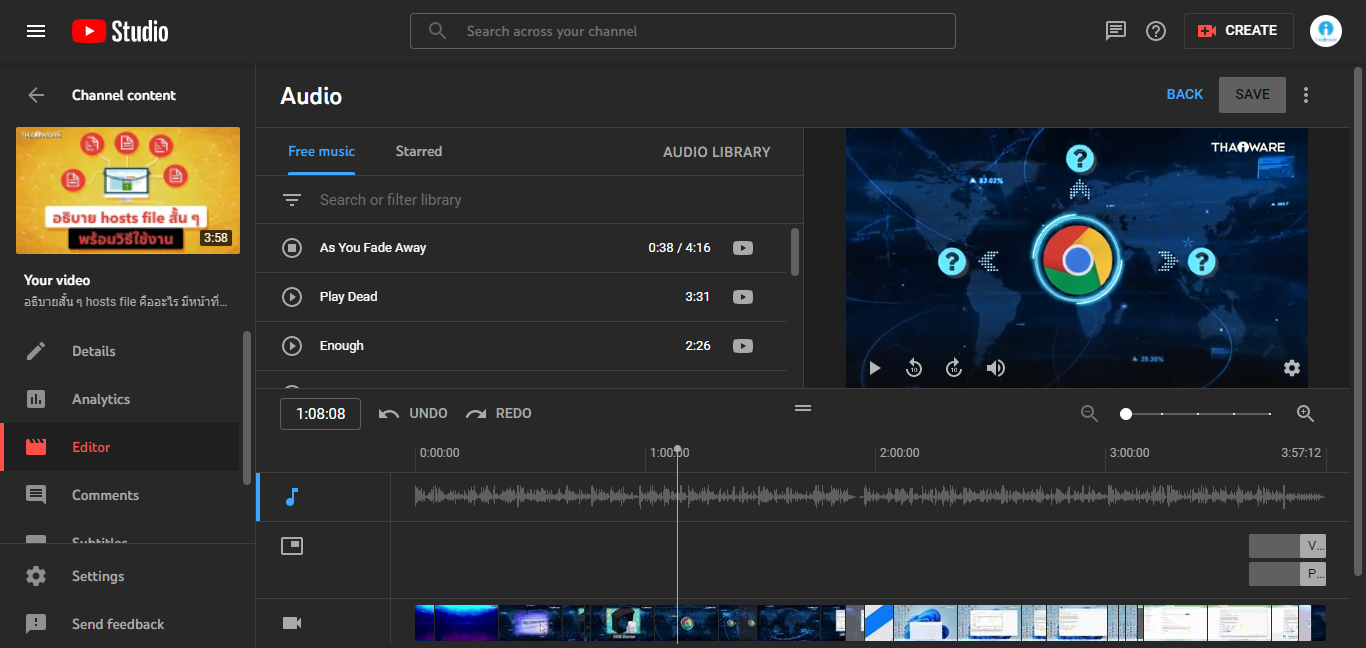Click UNDO
This screenshot has height=648, width=1366.
(x=413, y=414)
